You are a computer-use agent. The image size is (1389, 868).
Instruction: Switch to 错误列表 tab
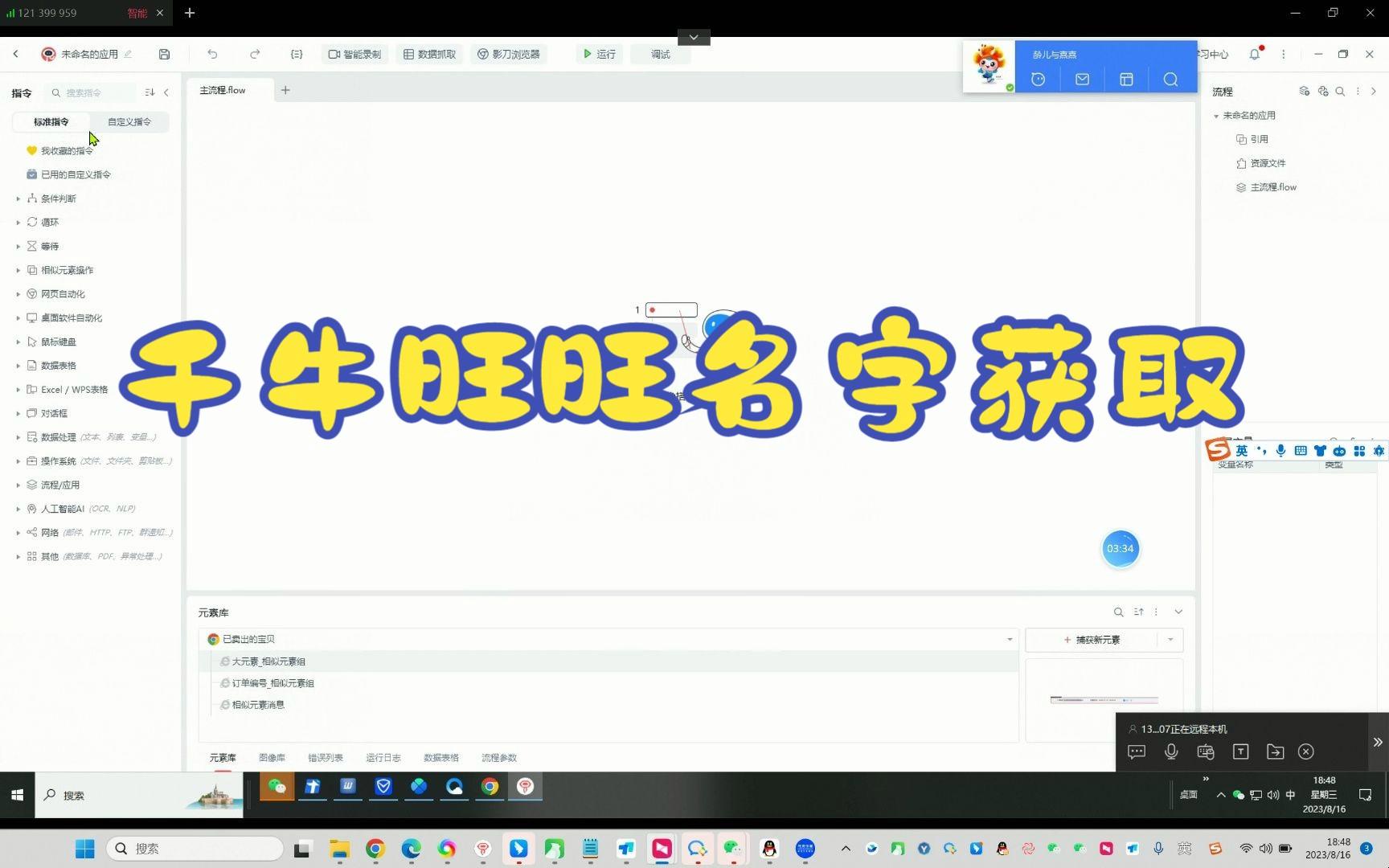click(326, 758)
